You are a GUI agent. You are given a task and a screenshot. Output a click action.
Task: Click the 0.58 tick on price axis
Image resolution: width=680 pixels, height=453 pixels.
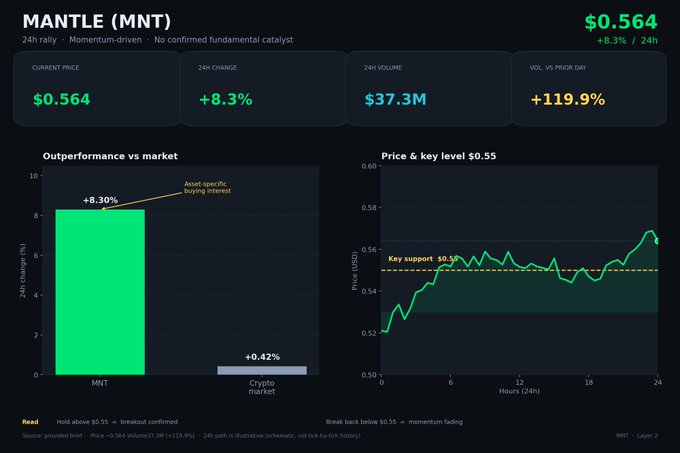(x=369, y=208)
